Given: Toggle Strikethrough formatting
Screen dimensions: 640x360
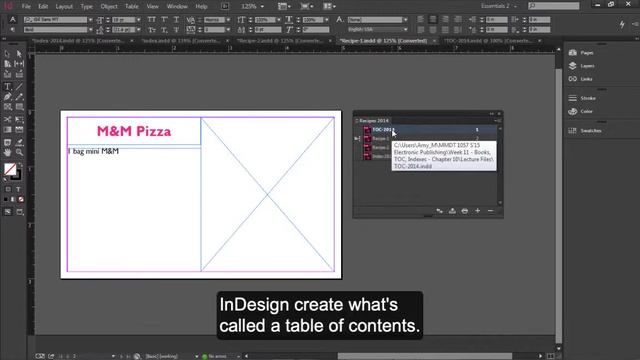Looking at the screenshot, I should point(176,30).
